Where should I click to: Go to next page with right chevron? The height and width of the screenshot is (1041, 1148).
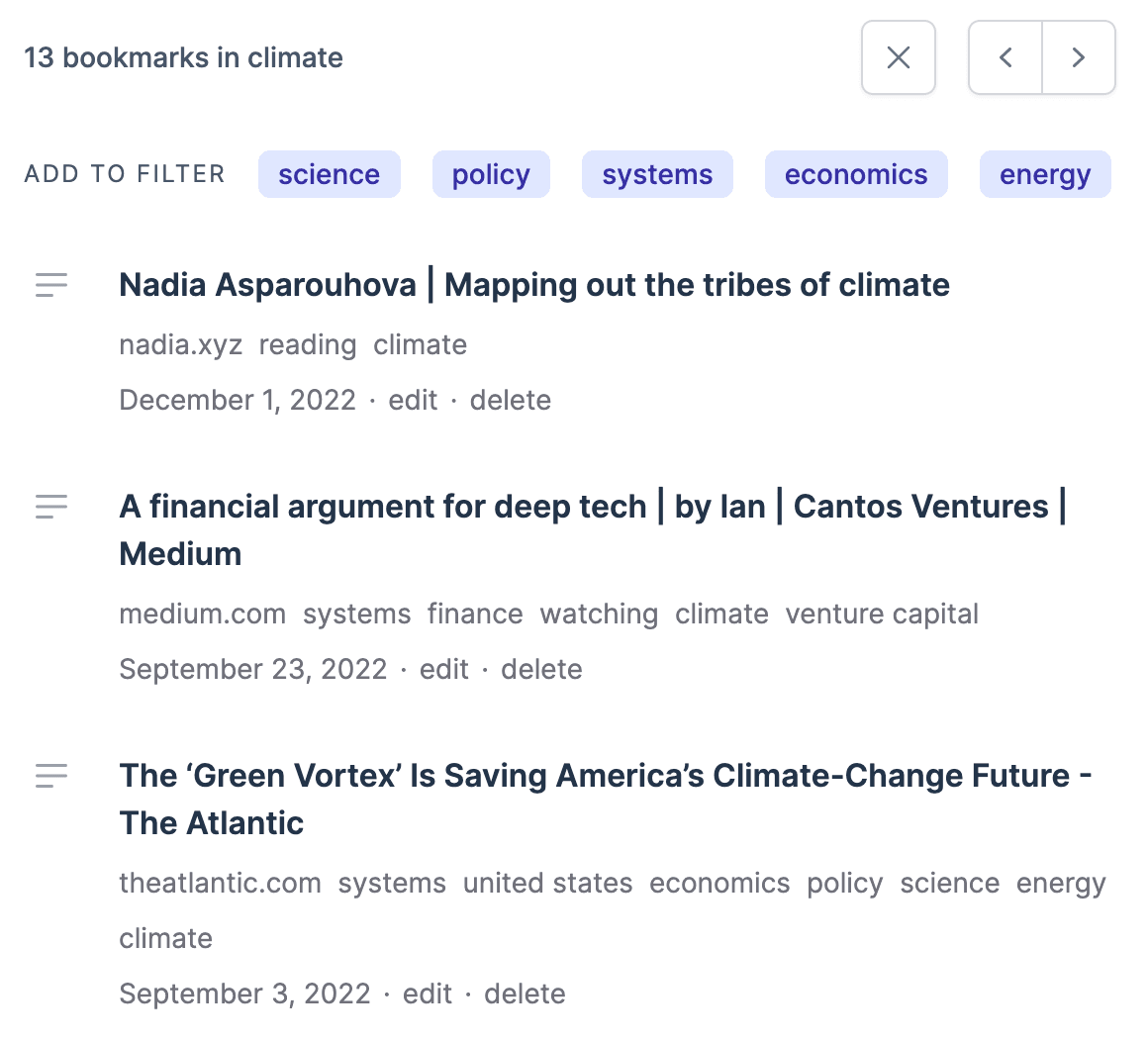pyautogui.click(x=1079, y=57)
